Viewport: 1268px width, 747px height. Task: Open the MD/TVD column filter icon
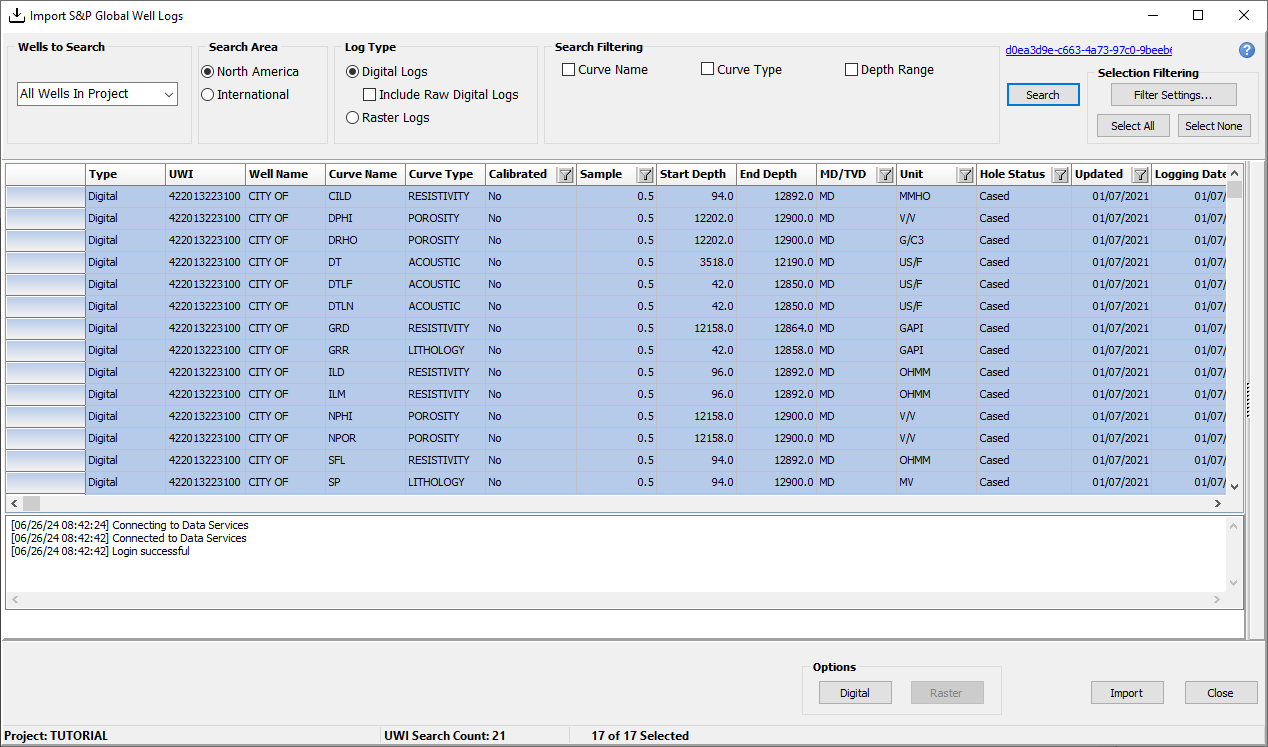[x=885, y=175]
